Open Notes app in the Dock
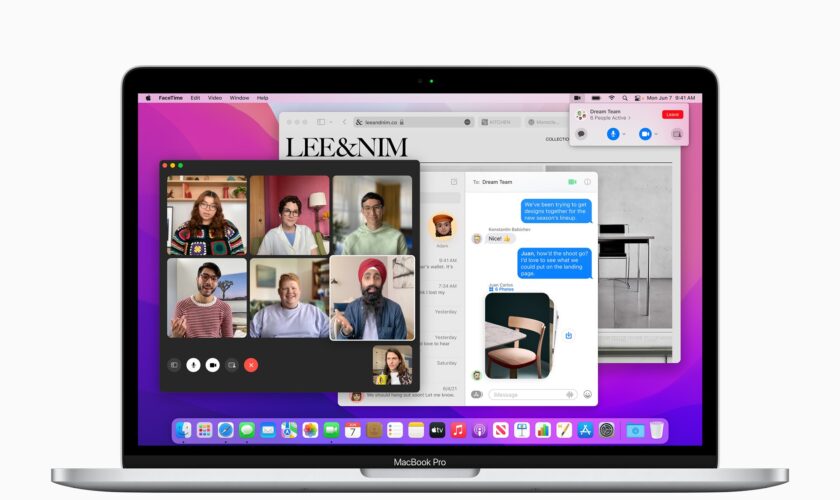The width and height of the screenshot is (840, 500). (x=416, y=430)
